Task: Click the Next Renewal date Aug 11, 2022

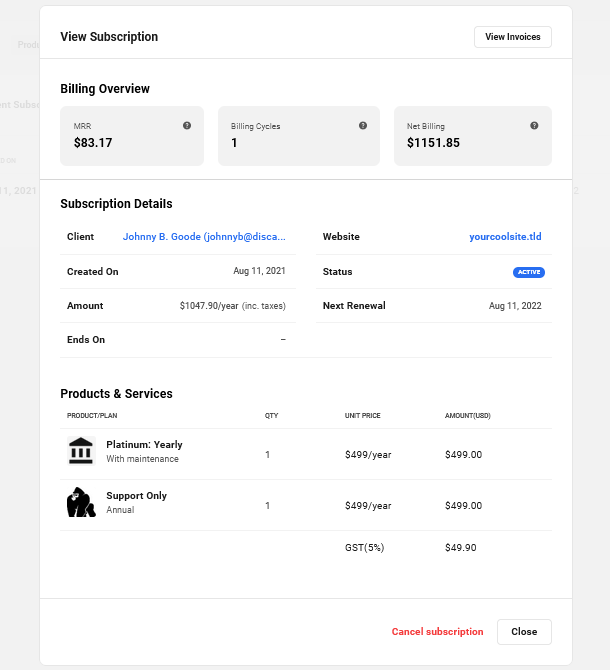Action: [515, 306]
